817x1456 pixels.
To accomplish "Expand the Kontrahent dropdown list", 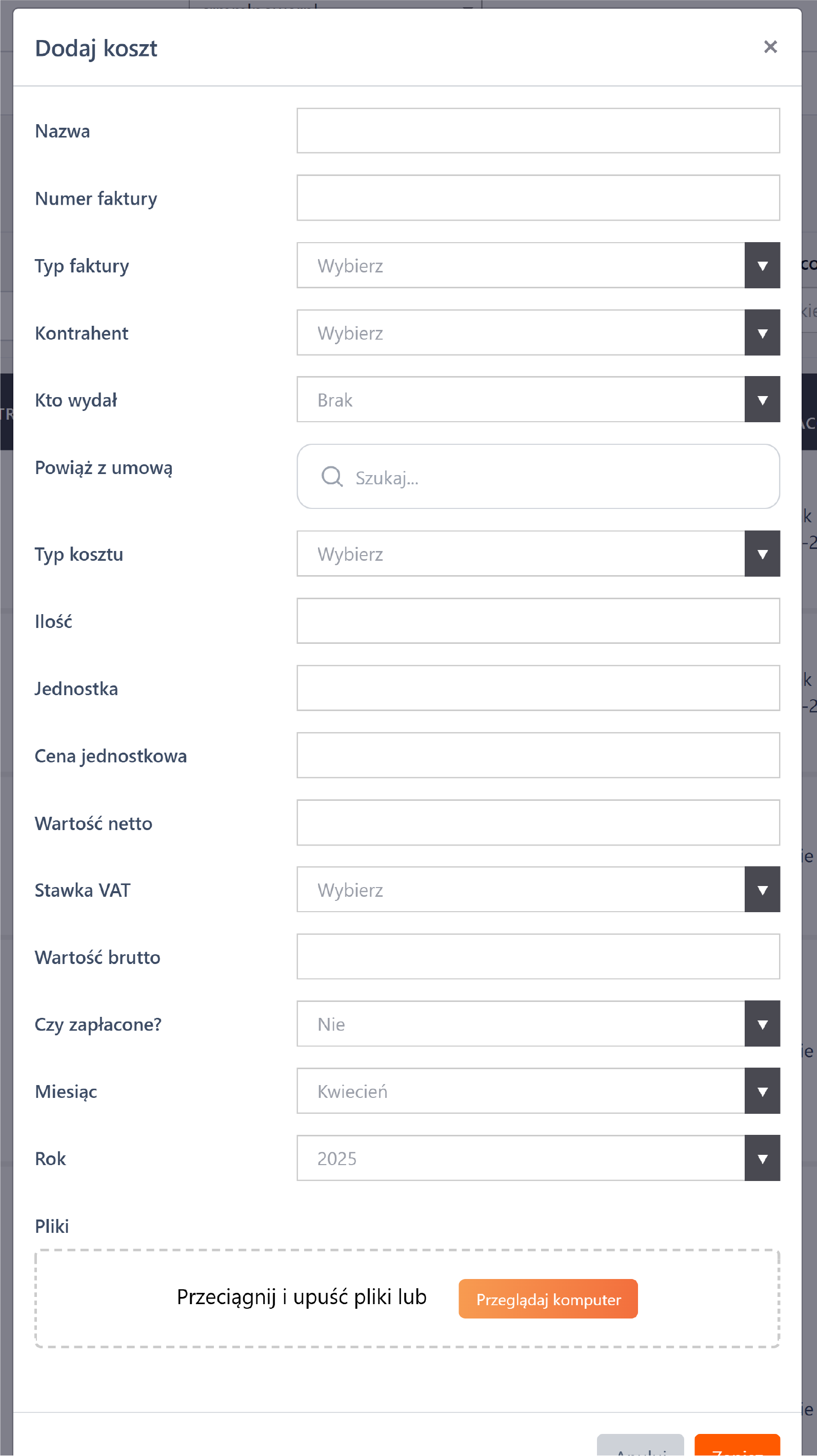I will [538, 333].
